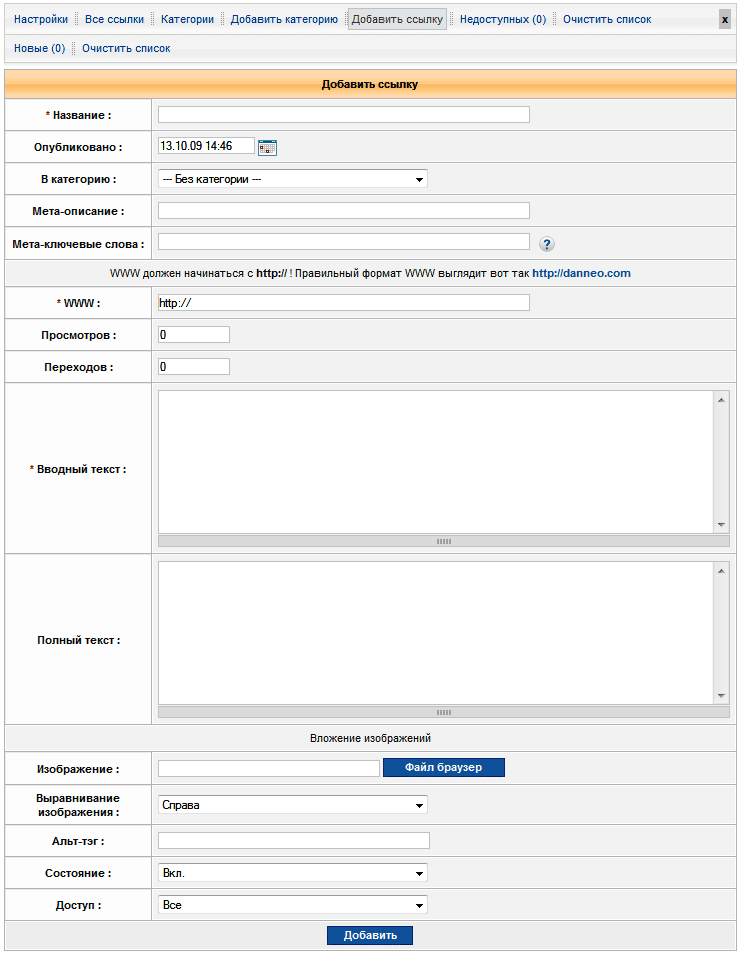742x956 pixels.
Task: Follow the http://danneo.com link
Action: click(581, 273)
